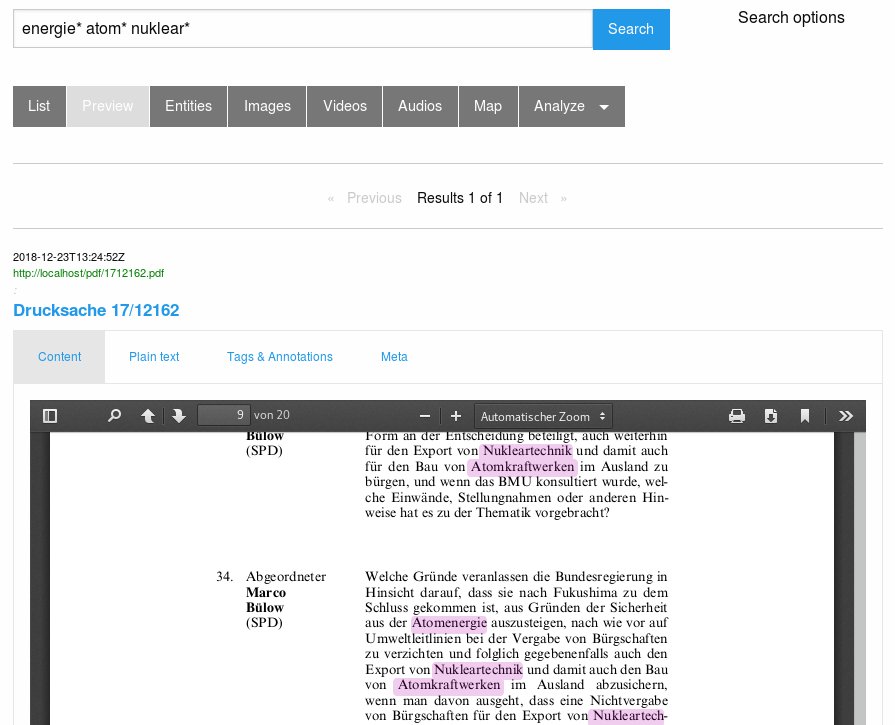The width and height of the screenshot is (895, 725).
Task: Go to previous page with up arrow
Action: (148, 416)
